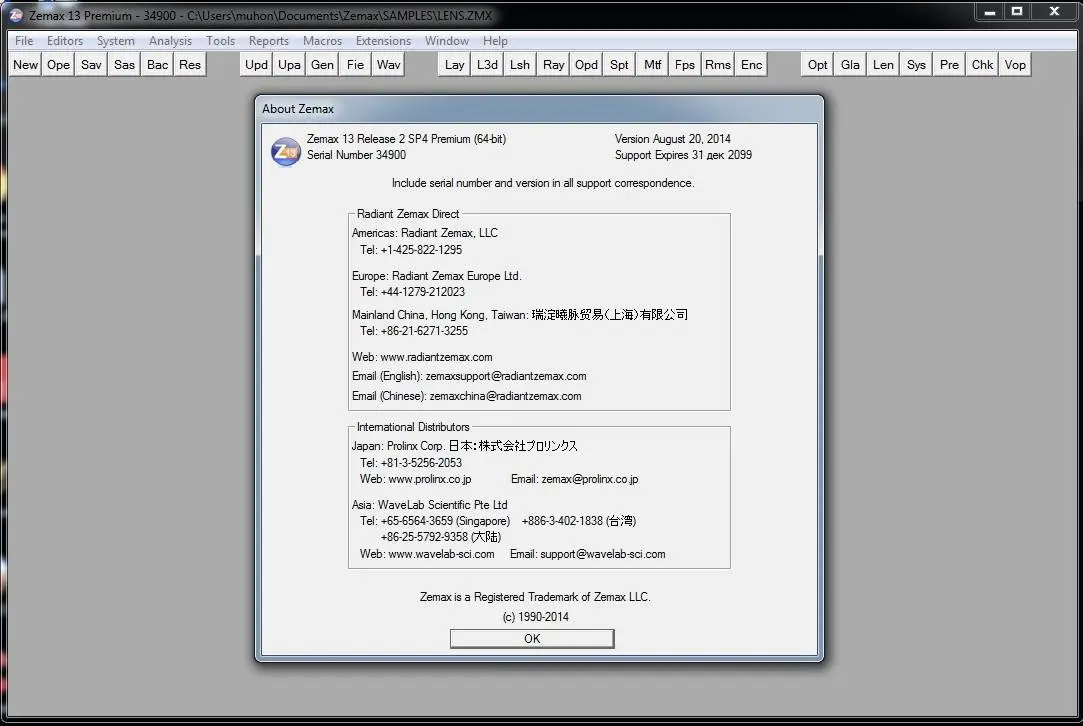Click the "Tel: +1-425-822-1295" line

coord(411,250)
